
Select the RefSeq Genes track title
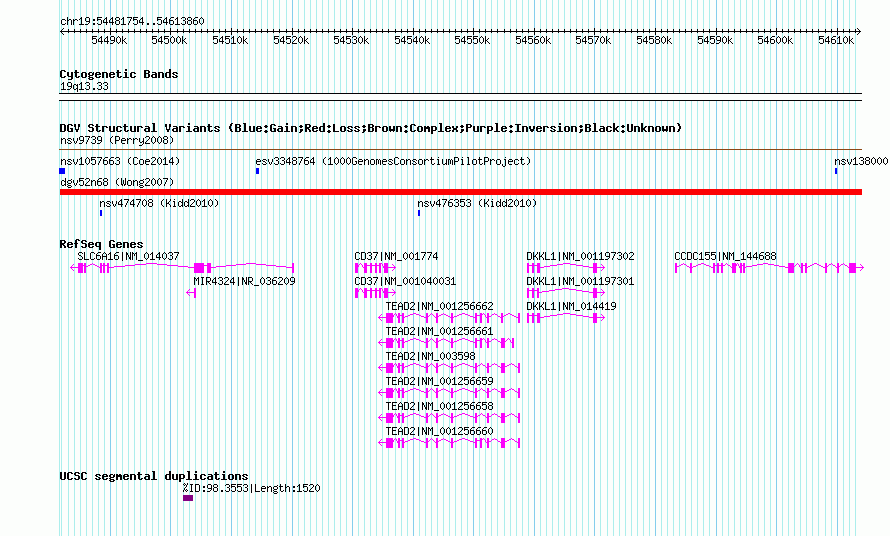(101, 244)
